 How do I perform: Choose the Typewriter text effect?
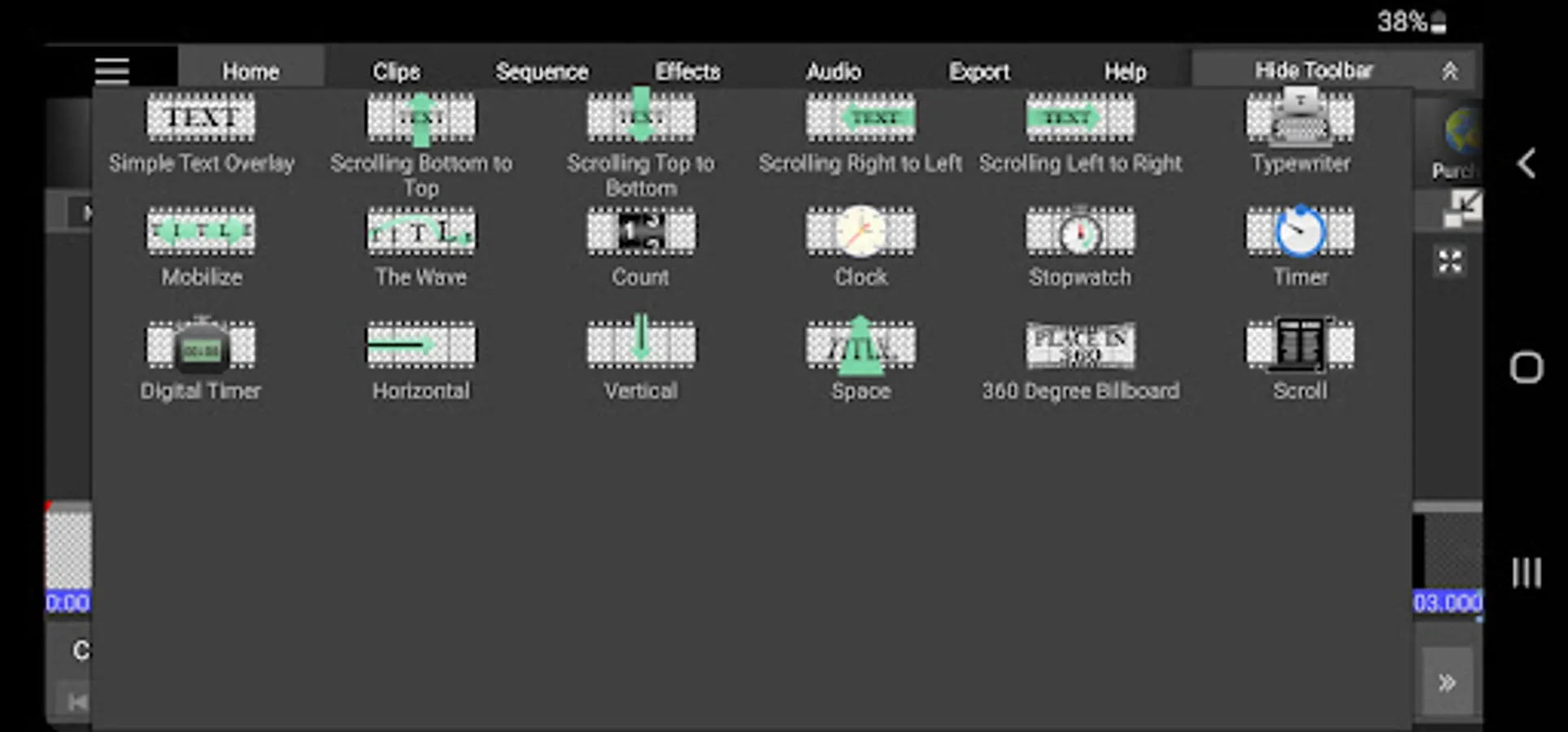pyautogui.click(x=1300, y=133)
